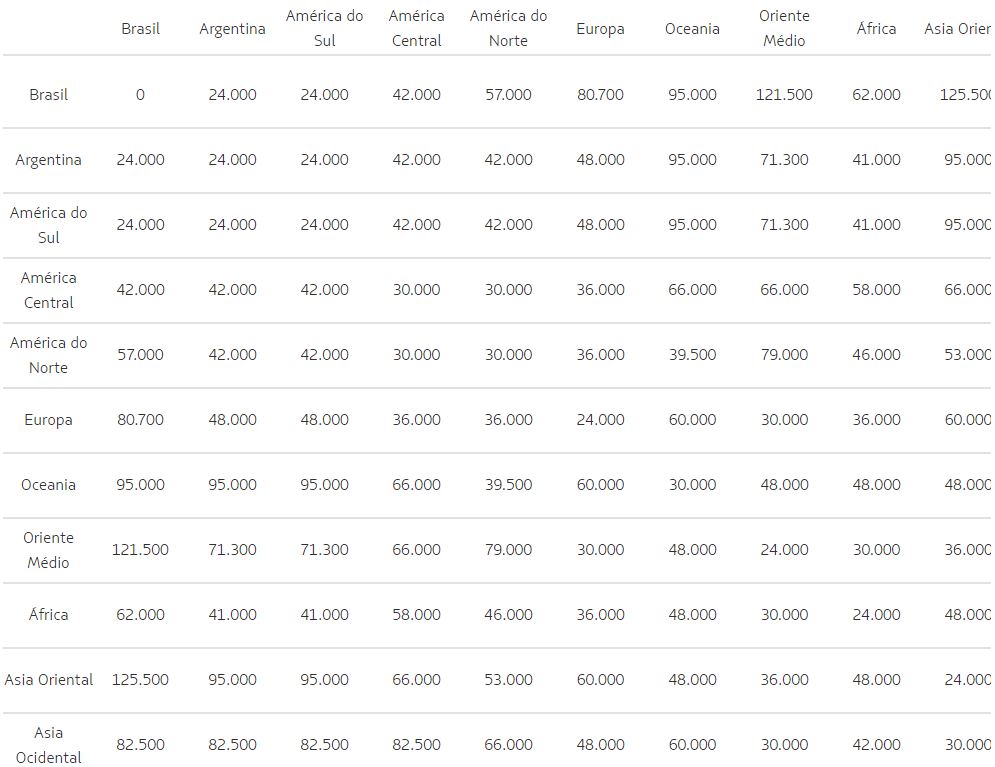Click the Asia Oriental row label

[x=48, y=679]
